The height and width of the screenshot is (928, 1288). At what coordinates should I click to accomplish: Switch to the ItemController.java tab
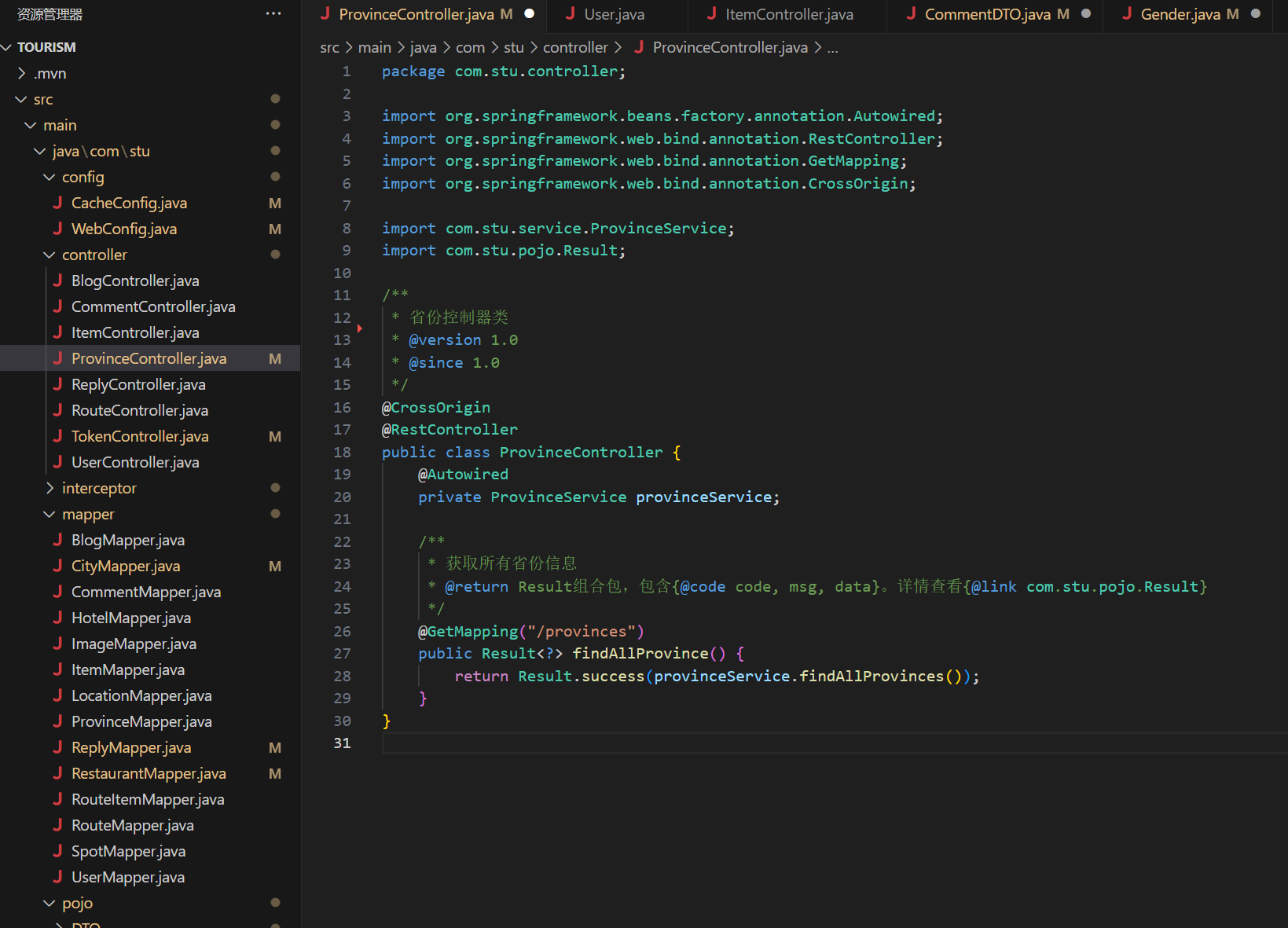pyautogui.click(x=788, y=14)
